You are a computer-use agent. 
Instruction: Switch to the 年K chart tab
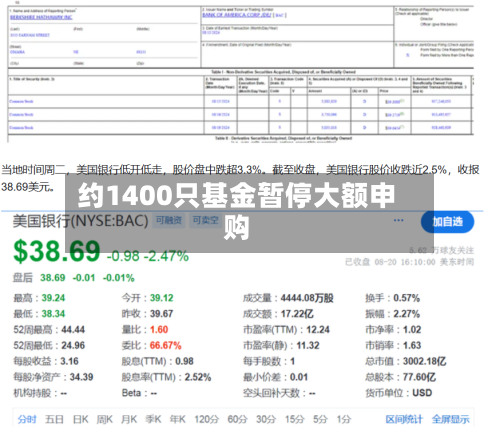pyautogui.click(x=177, y=419)
